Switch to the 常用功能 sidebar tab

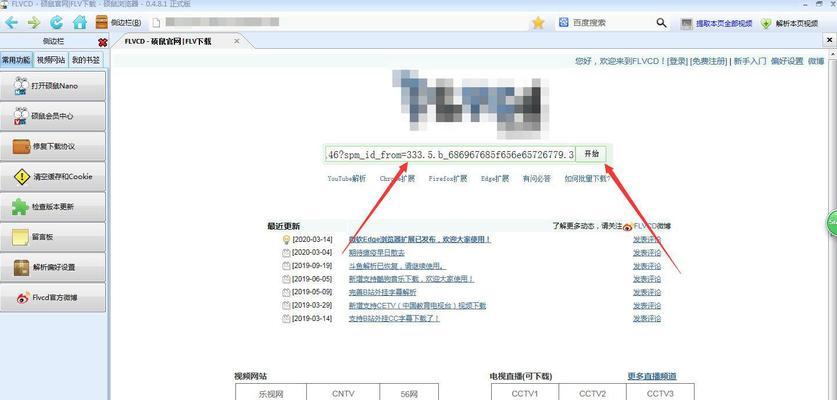(x=16, y=60)
